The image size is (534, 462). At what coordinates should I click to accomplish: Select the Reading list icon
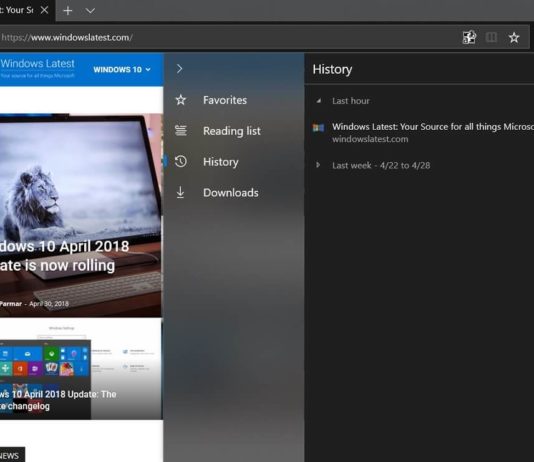tap(181, 131)
